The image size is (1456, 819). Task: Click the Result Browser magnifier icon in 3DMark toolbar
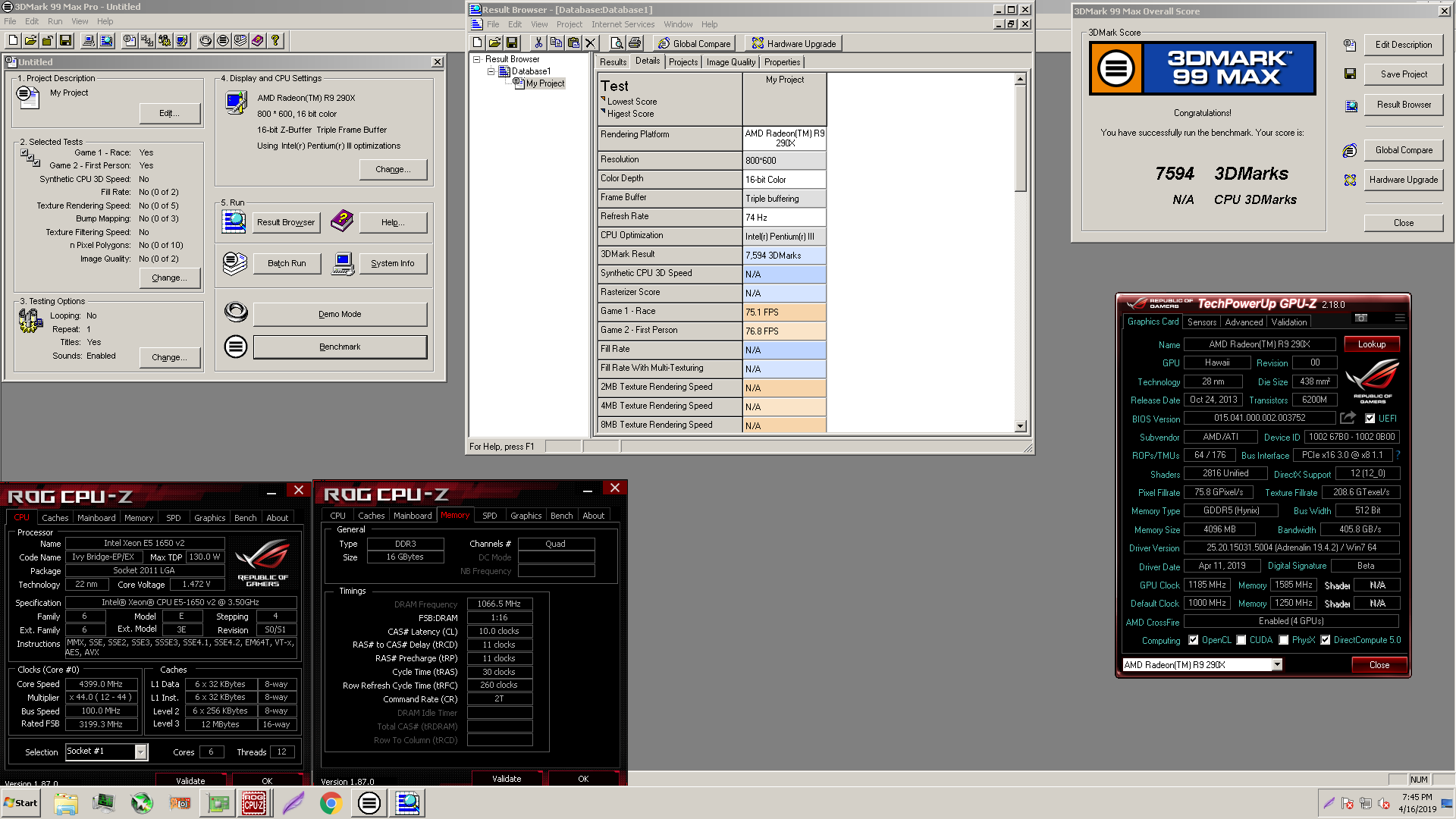click(x=106, y=41)
